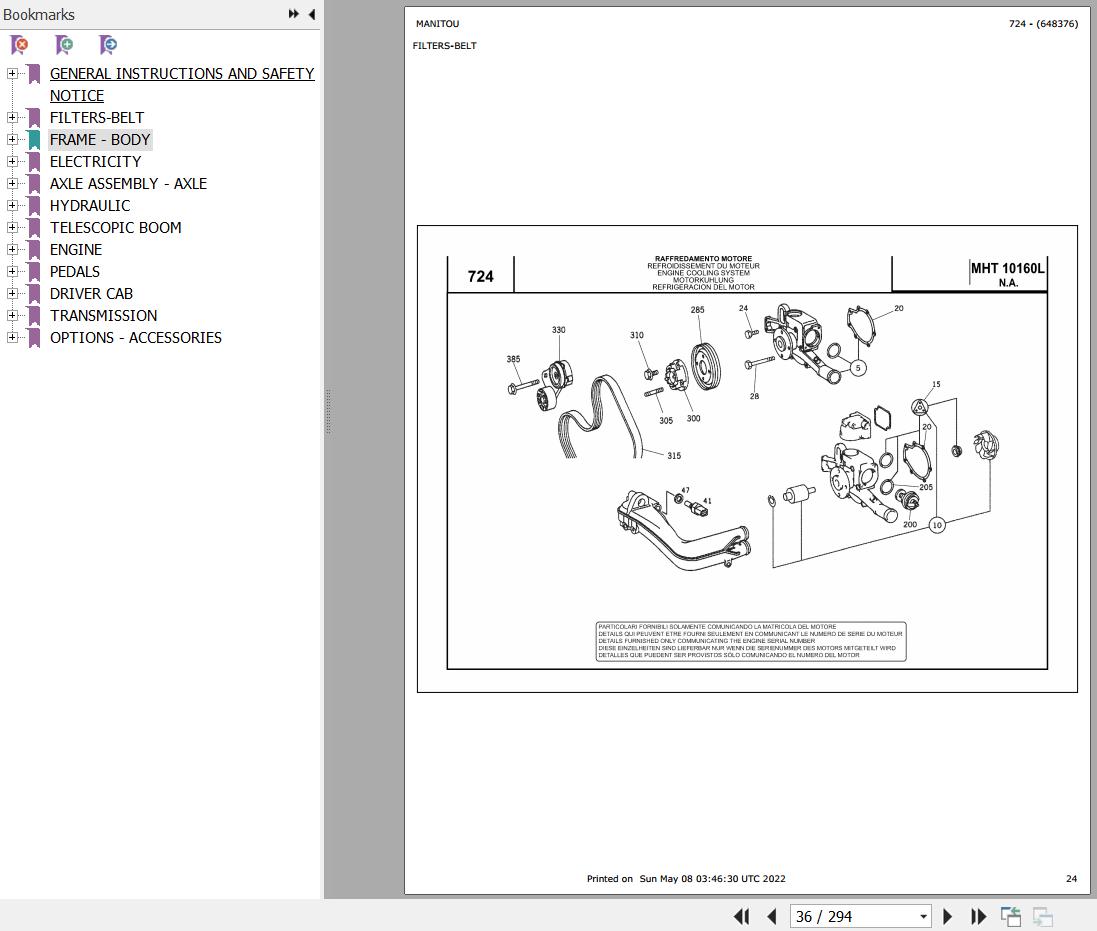The height and width of the screenshot is (931, 1097).
Task: Jump to the last page
Action: click(978, 916)
